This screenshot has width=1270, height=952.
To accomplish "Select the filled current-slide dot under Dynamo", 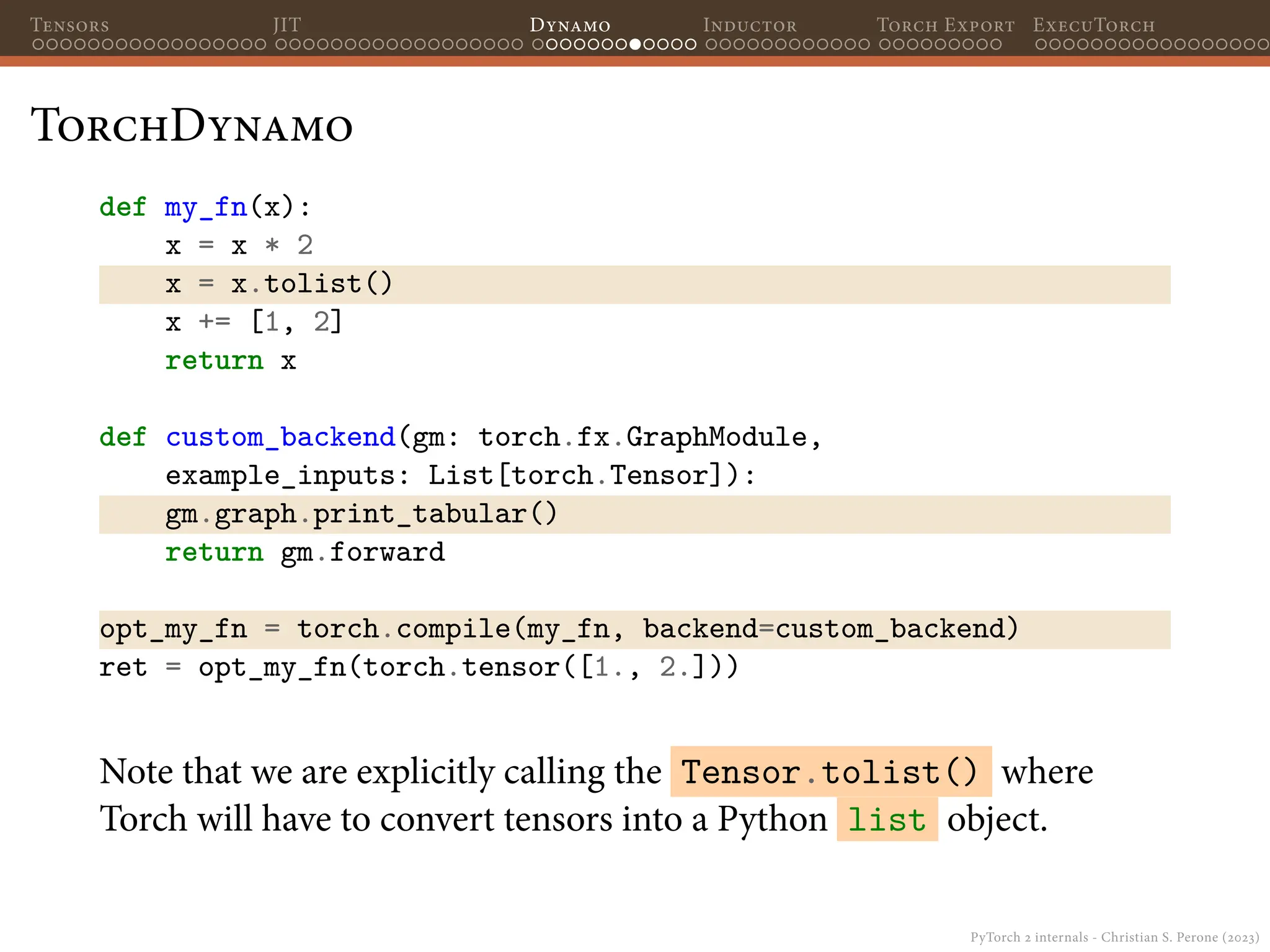I will pyautogui.click(x=635, y=45).
